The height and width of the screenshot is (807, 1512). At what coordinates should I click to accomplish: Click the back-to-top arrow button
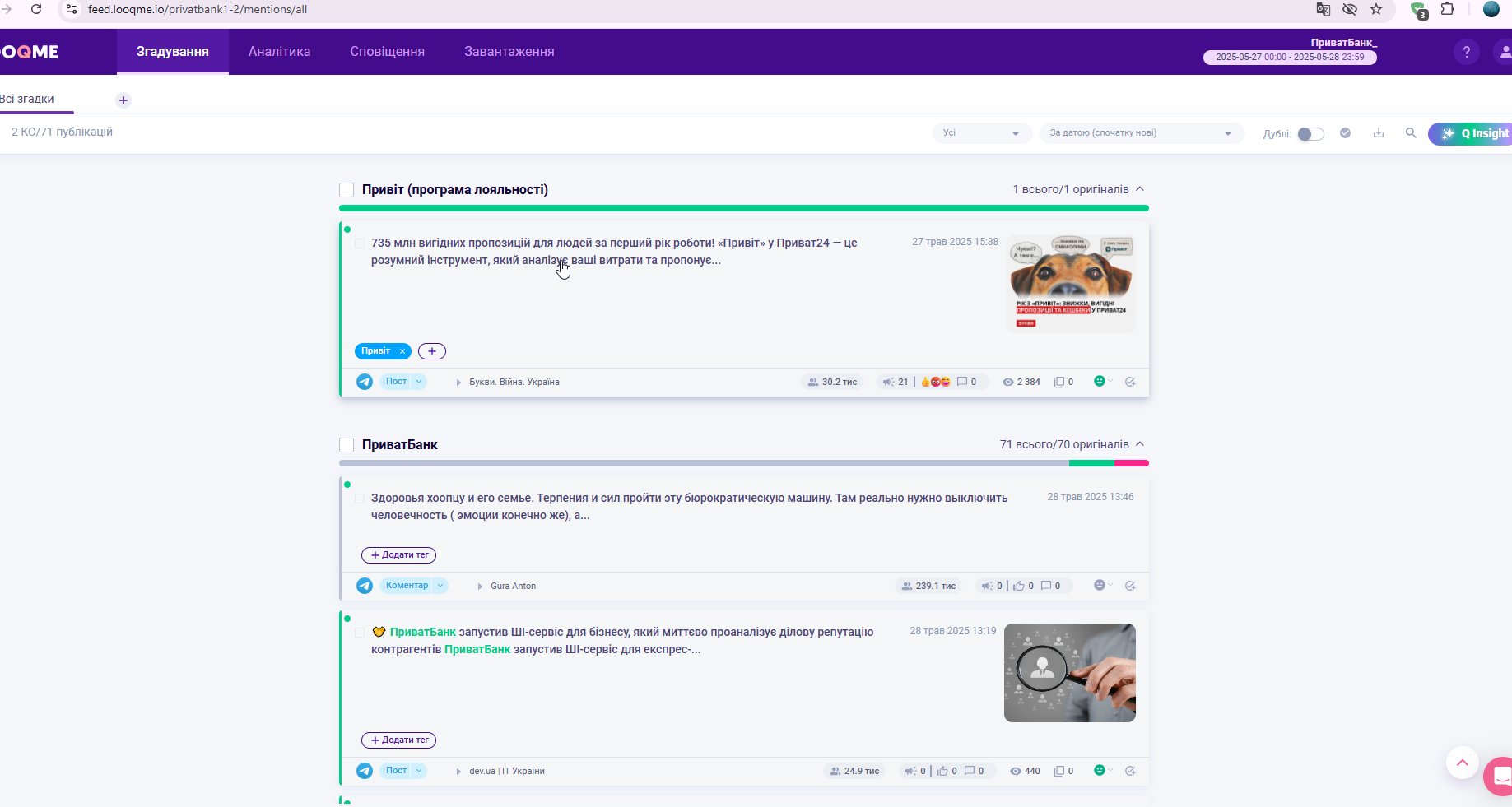point(1463,763)
